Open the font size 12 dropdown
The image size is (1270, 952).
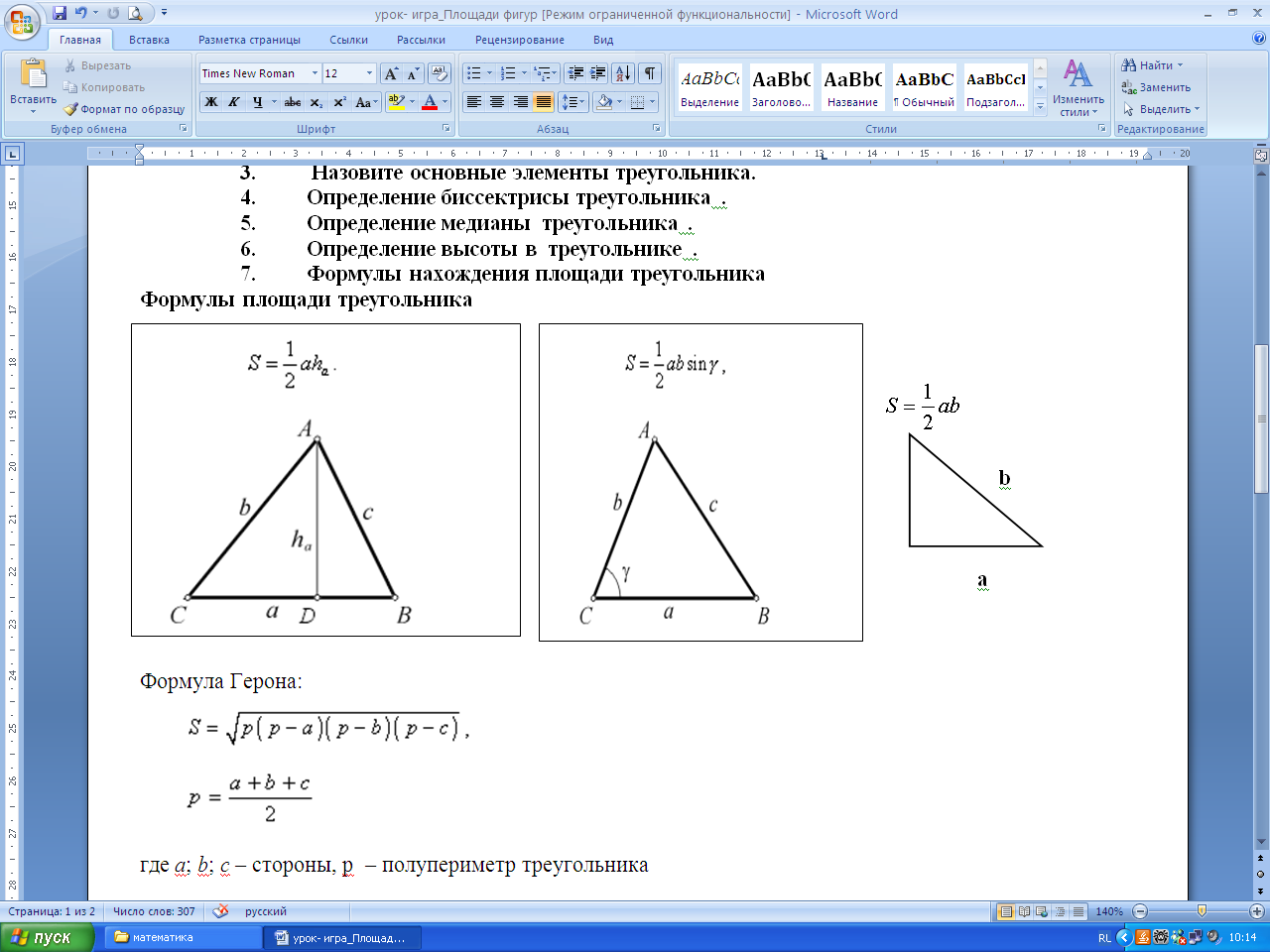click(370, 73)
